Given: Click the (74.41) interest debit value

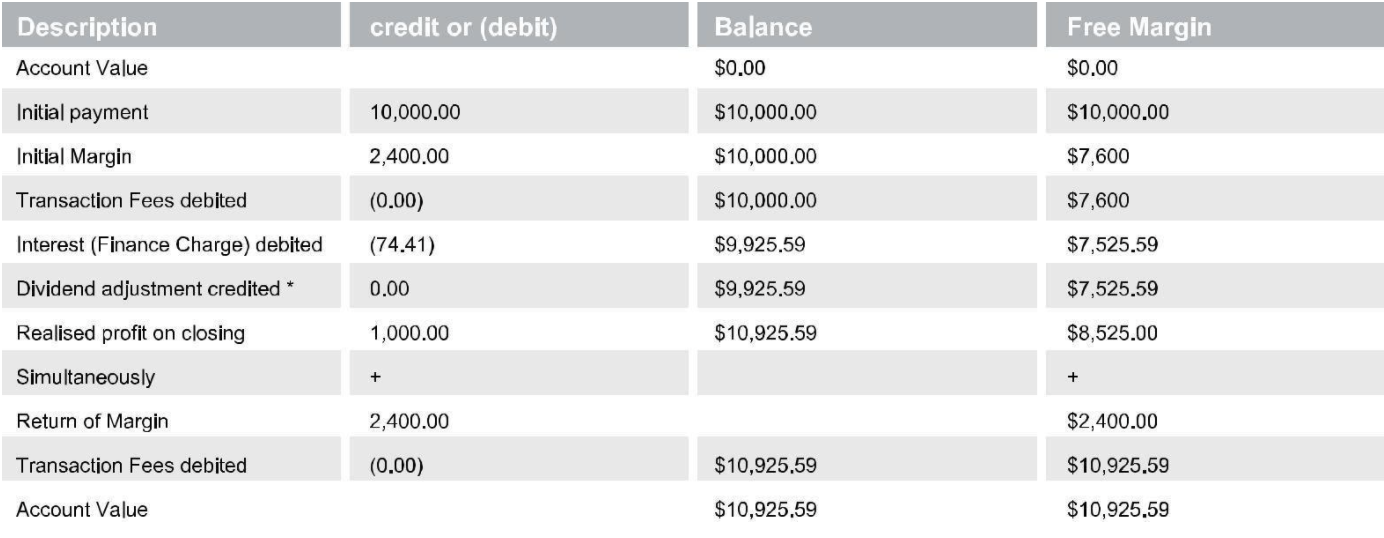Looking at the screenshot, I should click(x=396, y=241).
